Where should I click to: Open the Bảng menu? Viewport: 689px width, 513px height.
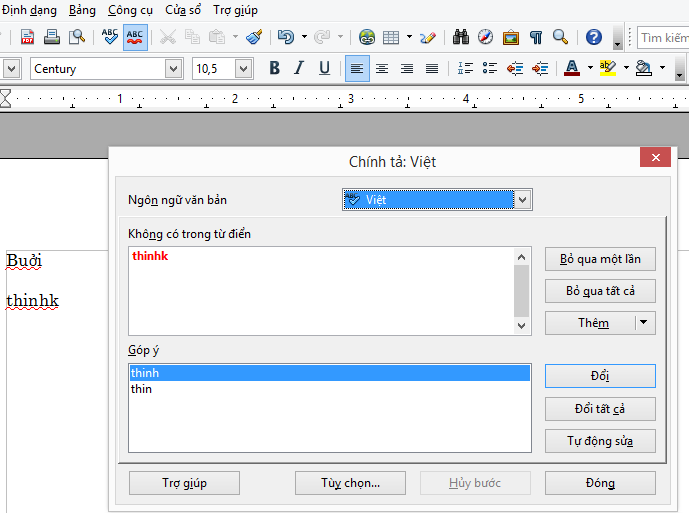tap(82, 10)
